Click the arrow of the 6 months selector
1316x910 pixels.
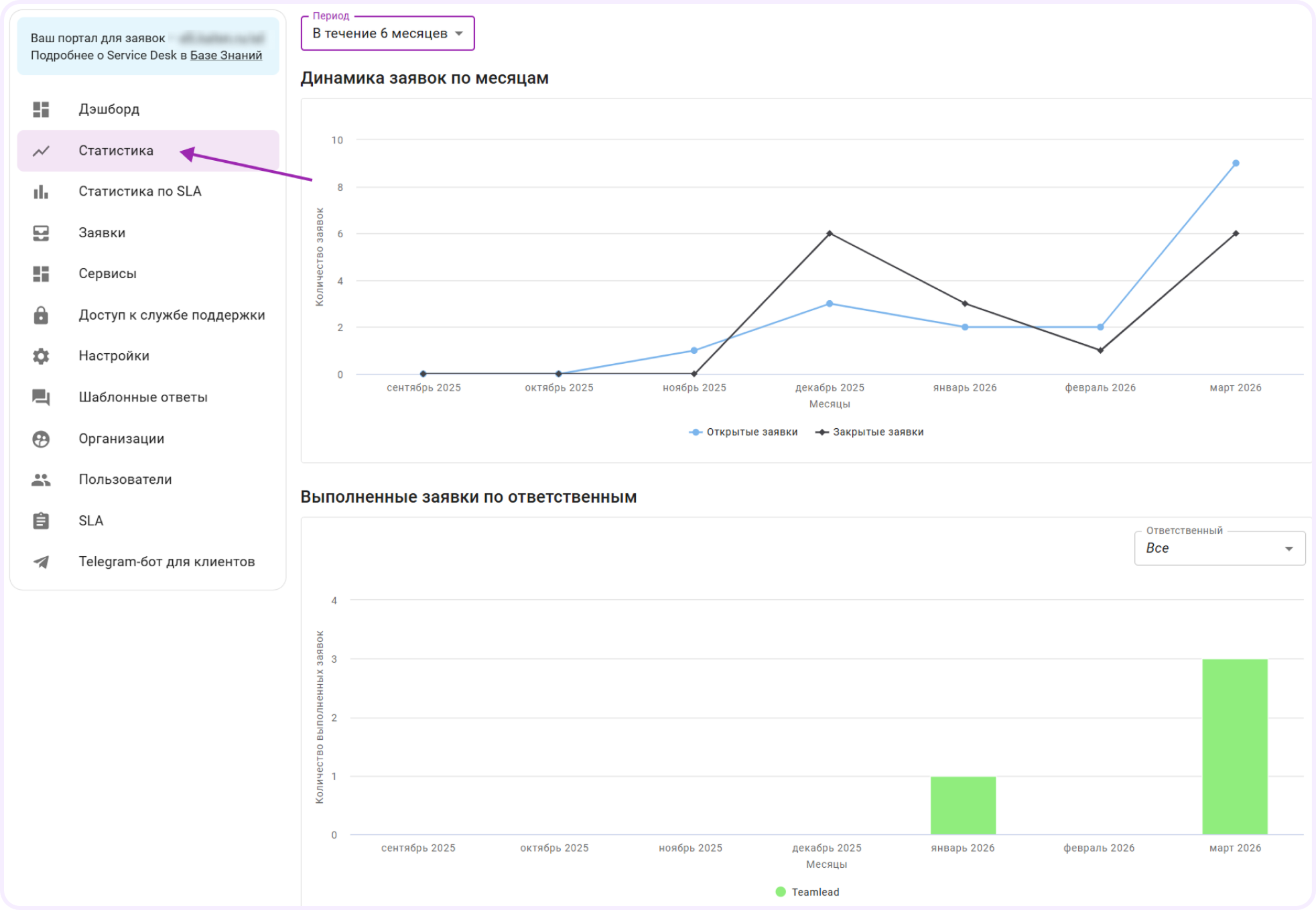click(x=459, y=34)
